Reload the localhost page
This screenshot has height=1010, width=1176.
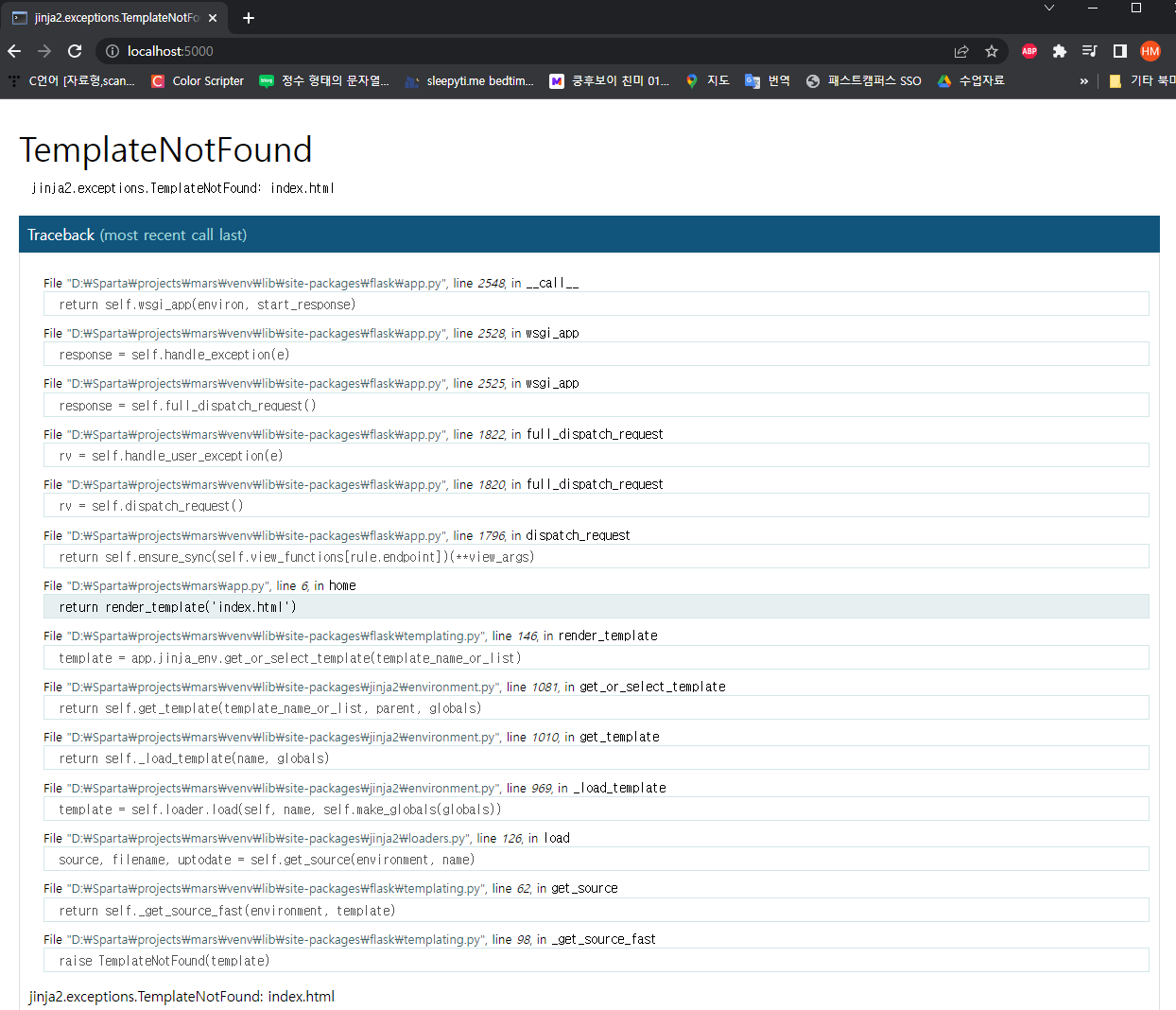[75, 51]
